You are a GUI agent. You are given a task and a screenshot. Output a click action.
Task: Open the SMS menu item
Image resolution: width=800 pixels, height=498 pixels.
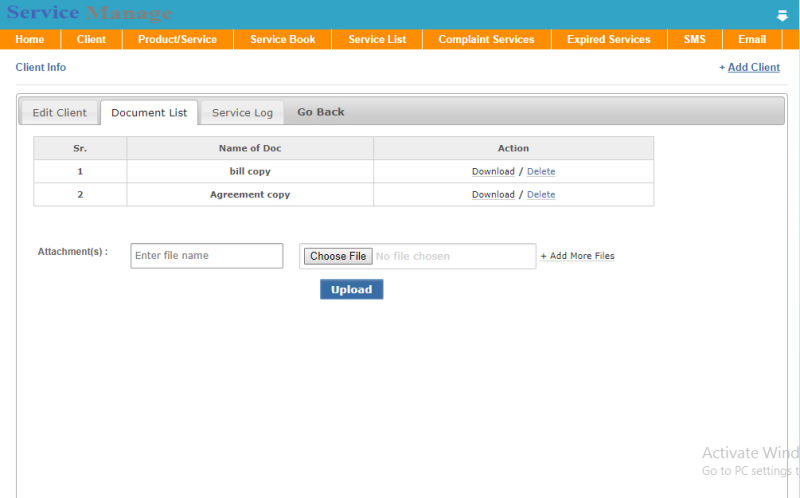(694, 39)
